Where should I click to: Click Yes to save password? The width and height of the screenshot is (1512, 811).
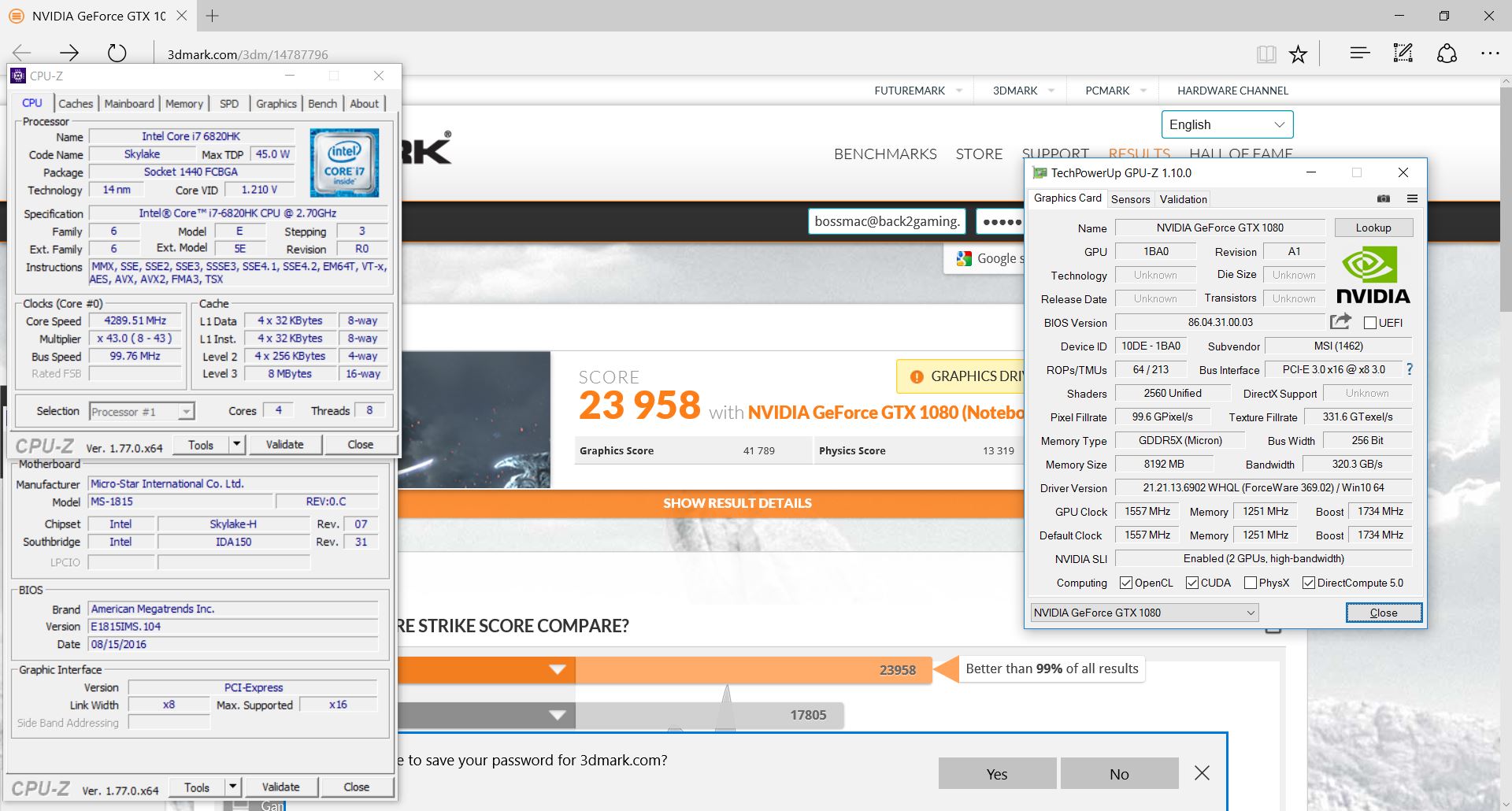coord(997,774)
